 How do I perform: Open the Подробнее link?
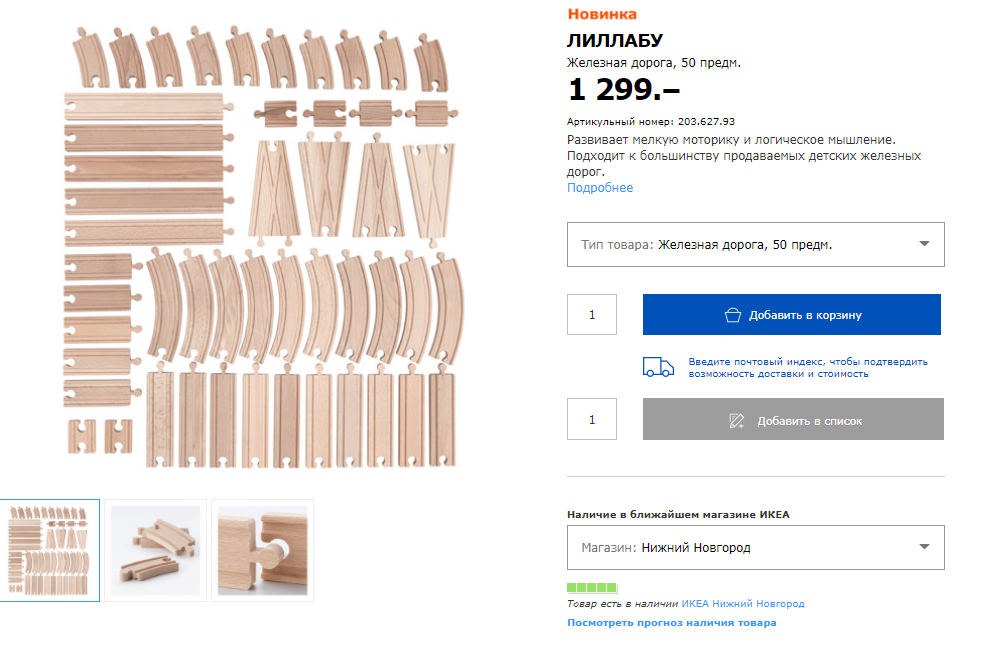[600, 188]
